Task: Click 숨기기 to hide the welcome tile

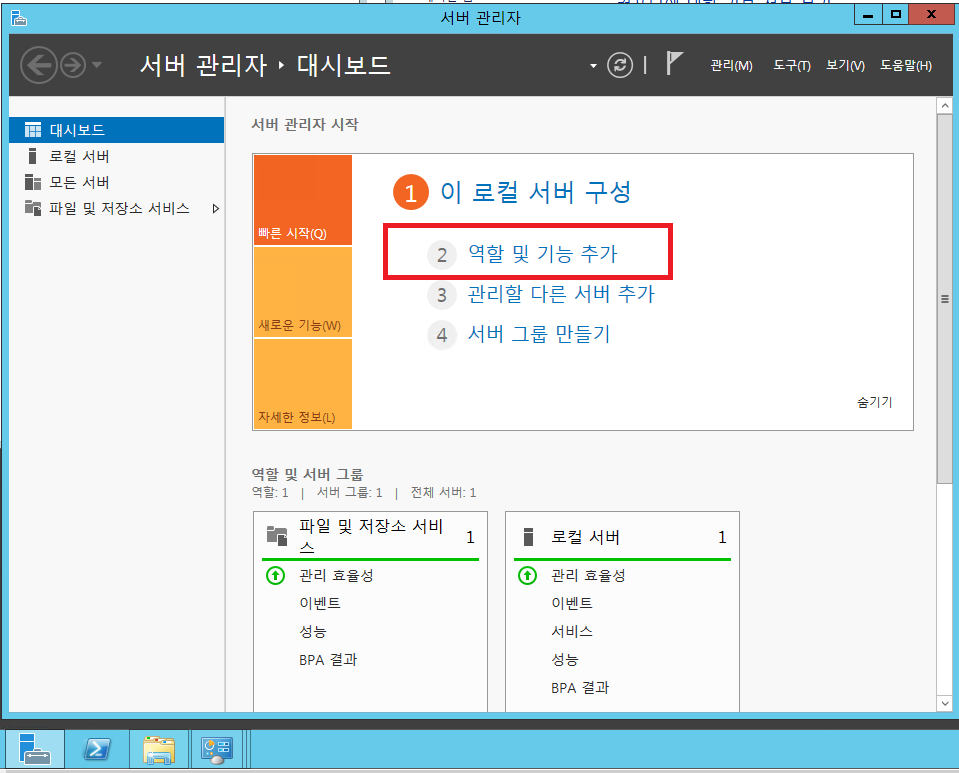Action: tap(875, 402)
